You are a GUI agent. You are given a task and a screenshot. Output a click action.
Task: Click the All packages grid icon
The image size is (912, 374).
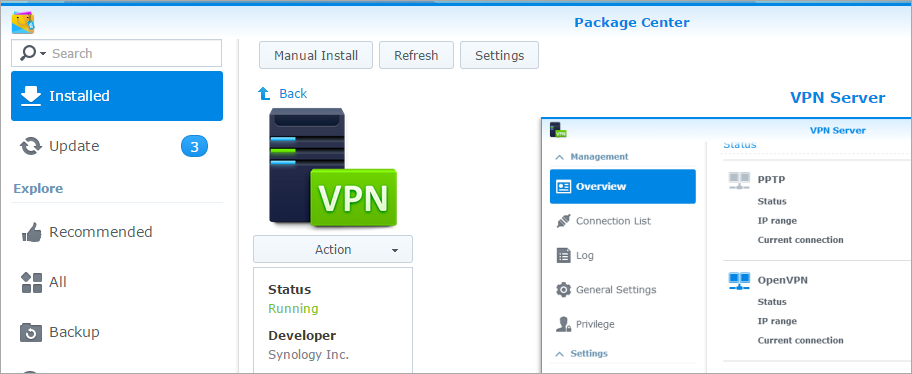pyautogui.click(x=31, y=282)
